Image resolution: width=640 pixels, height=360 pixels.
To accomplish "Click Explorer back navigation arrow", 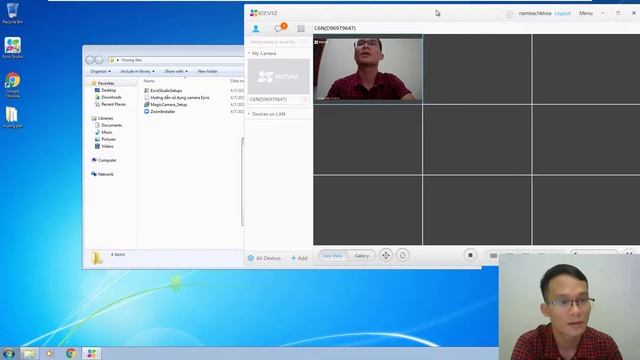I will coord(90,60).
